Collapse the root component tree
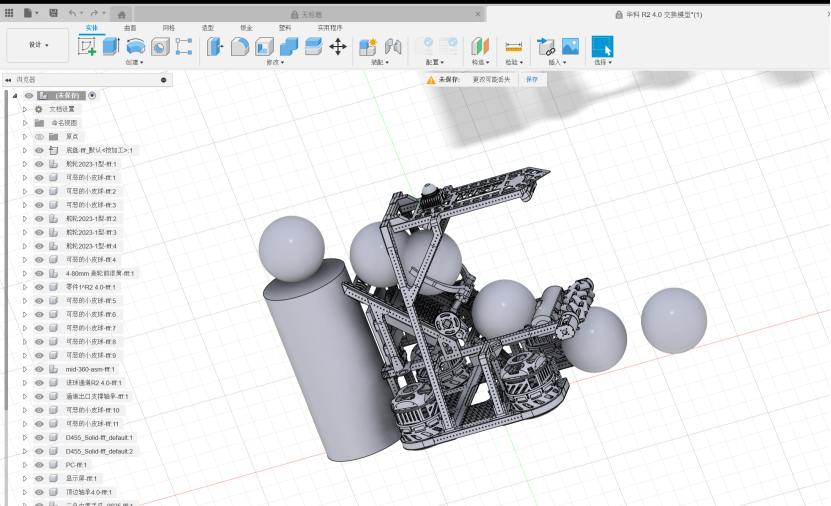Image resolution: width=831 pixels, height=506 pixels. point(15,96)
